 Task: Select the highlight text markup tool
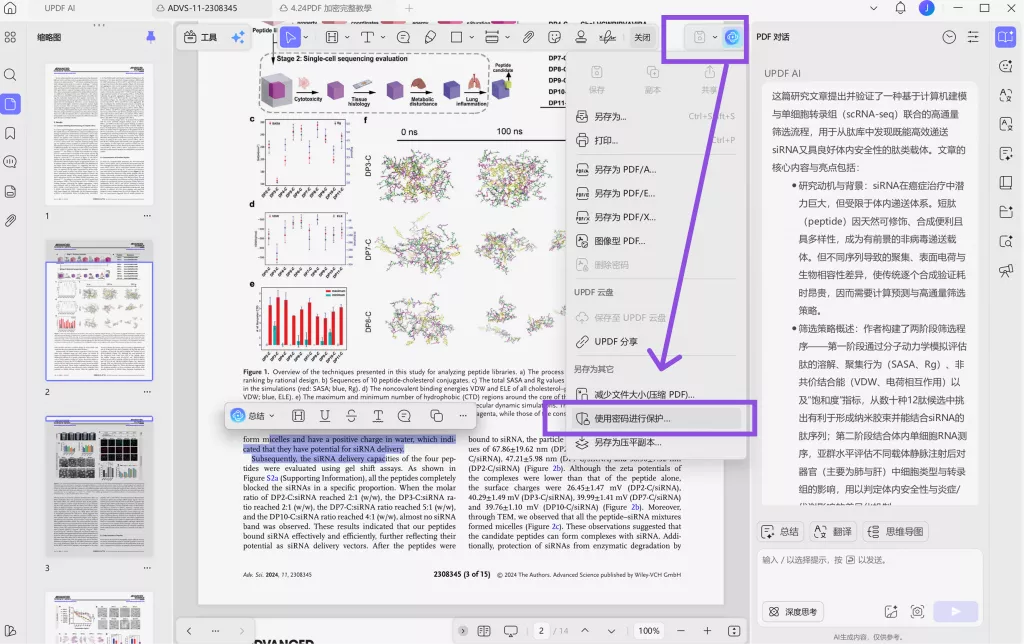point(332,37)
